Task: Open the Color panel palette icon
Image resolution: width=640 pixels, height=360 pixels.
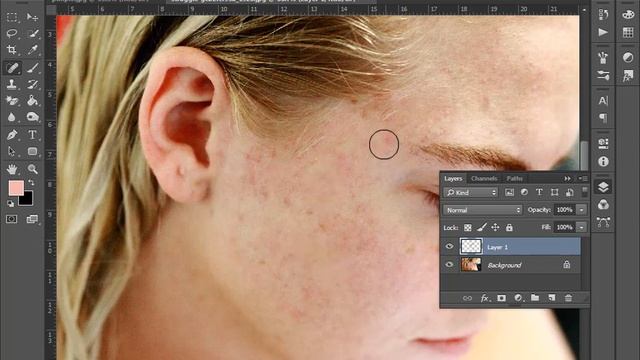Action: 628,14
